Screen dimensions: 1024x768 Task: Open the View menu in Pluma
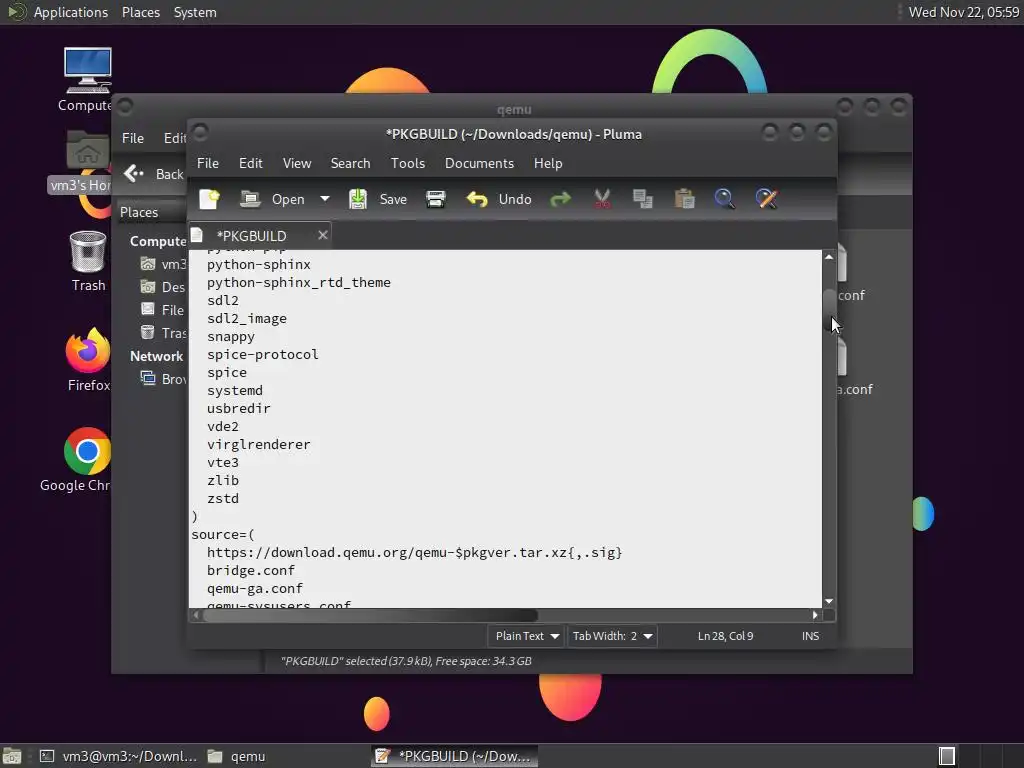(296, 163)
